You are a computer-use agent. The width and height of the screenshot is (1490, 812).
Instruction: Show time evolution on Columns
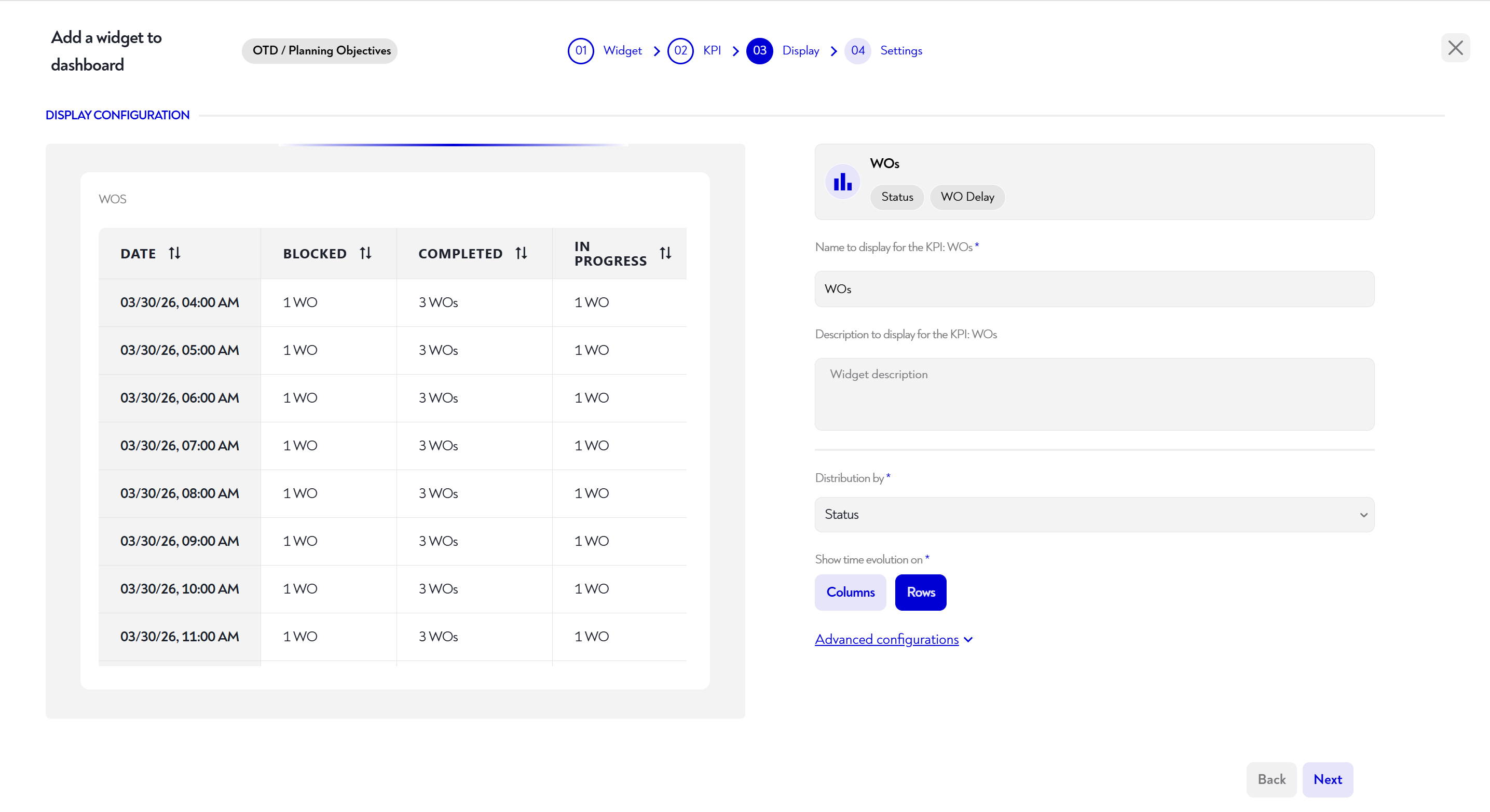pyautogui.click(x=850, y=591)
